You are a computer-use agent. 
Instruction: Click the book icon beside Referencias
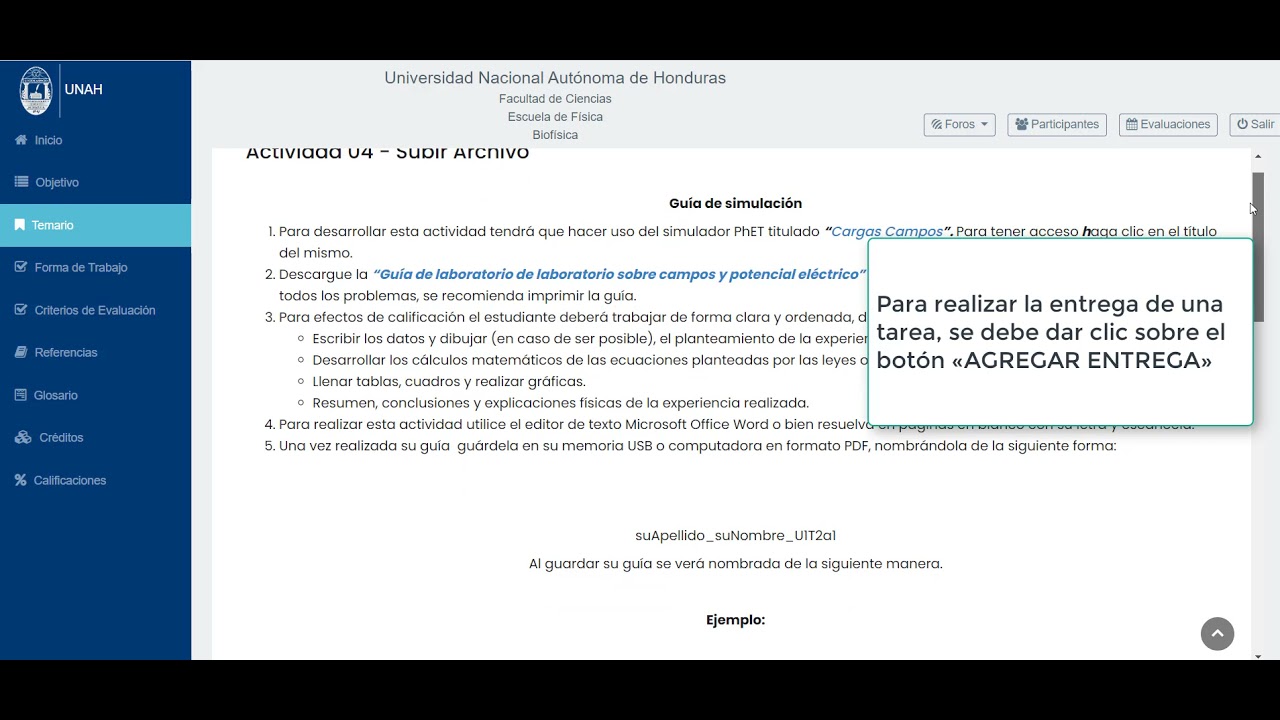coord(21,352)
